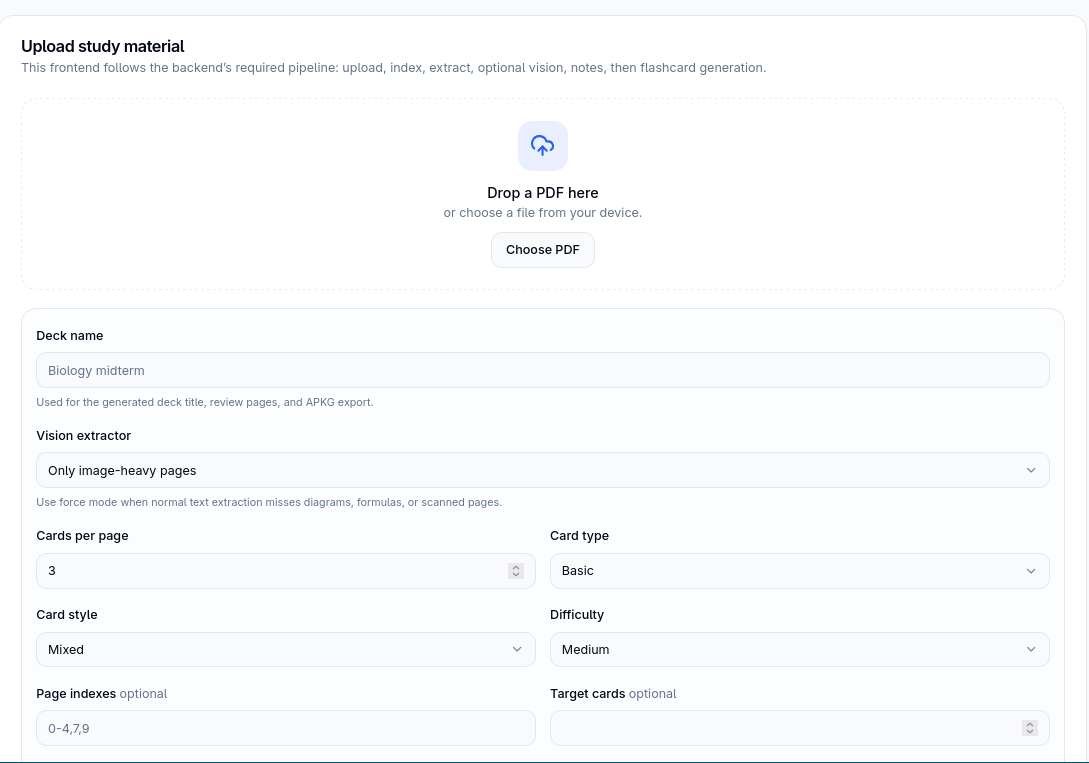Open the Vision extractor dropdown
Screen dimensions: 1089x763
pos(542,470)
